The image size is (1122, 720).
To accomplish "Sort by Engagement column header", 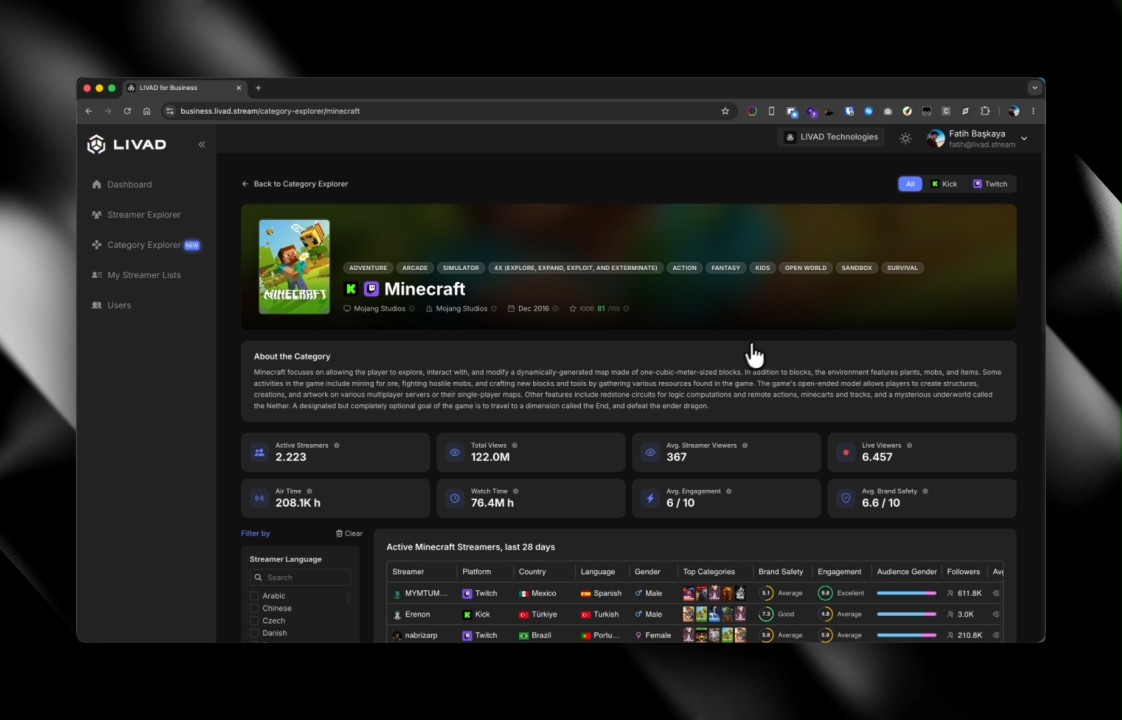I will (x=839, y=572).
